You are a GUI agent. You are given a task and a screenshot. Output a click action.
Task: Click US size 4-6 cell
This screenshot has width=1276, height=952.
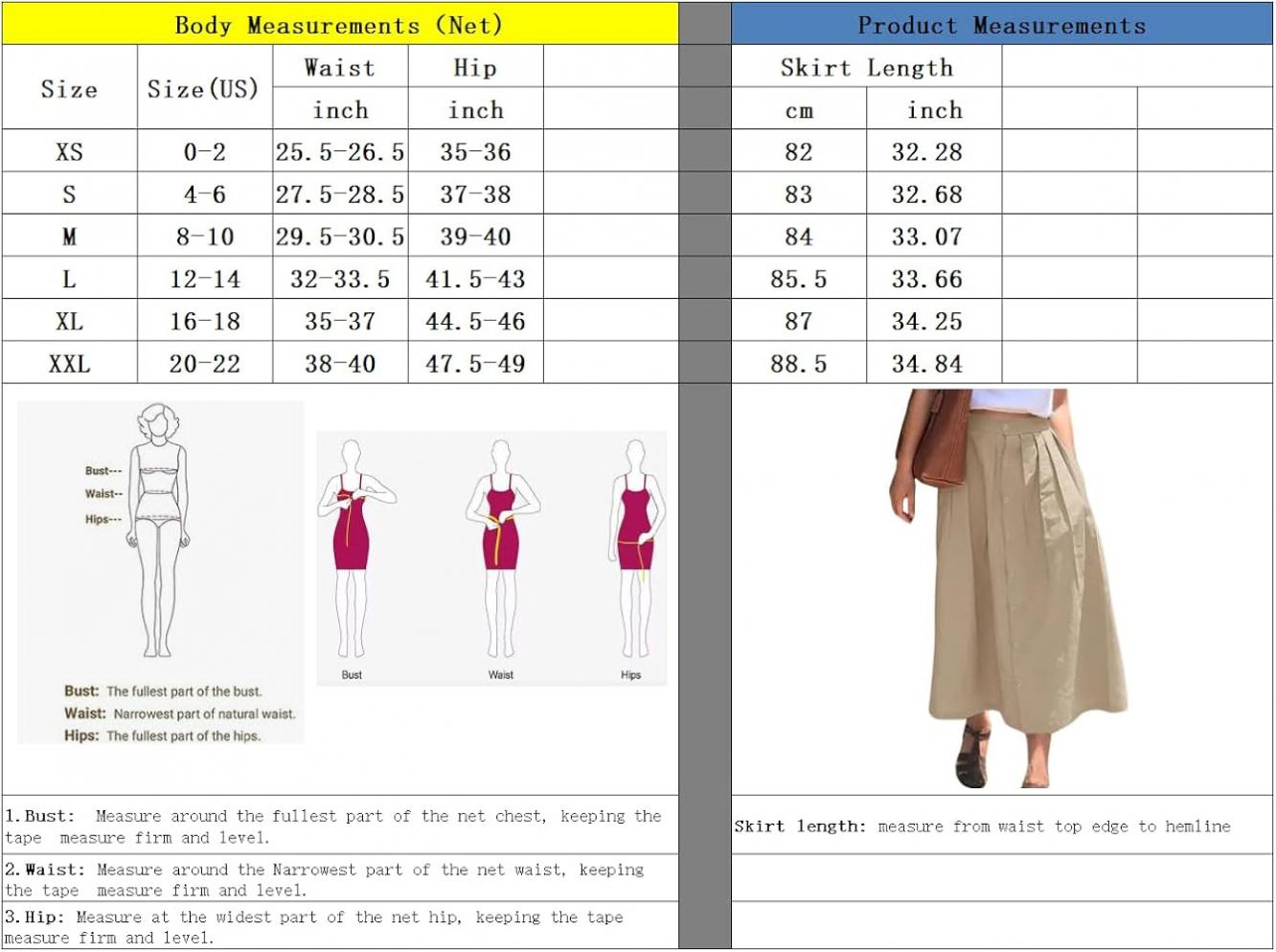click(204, 193)
